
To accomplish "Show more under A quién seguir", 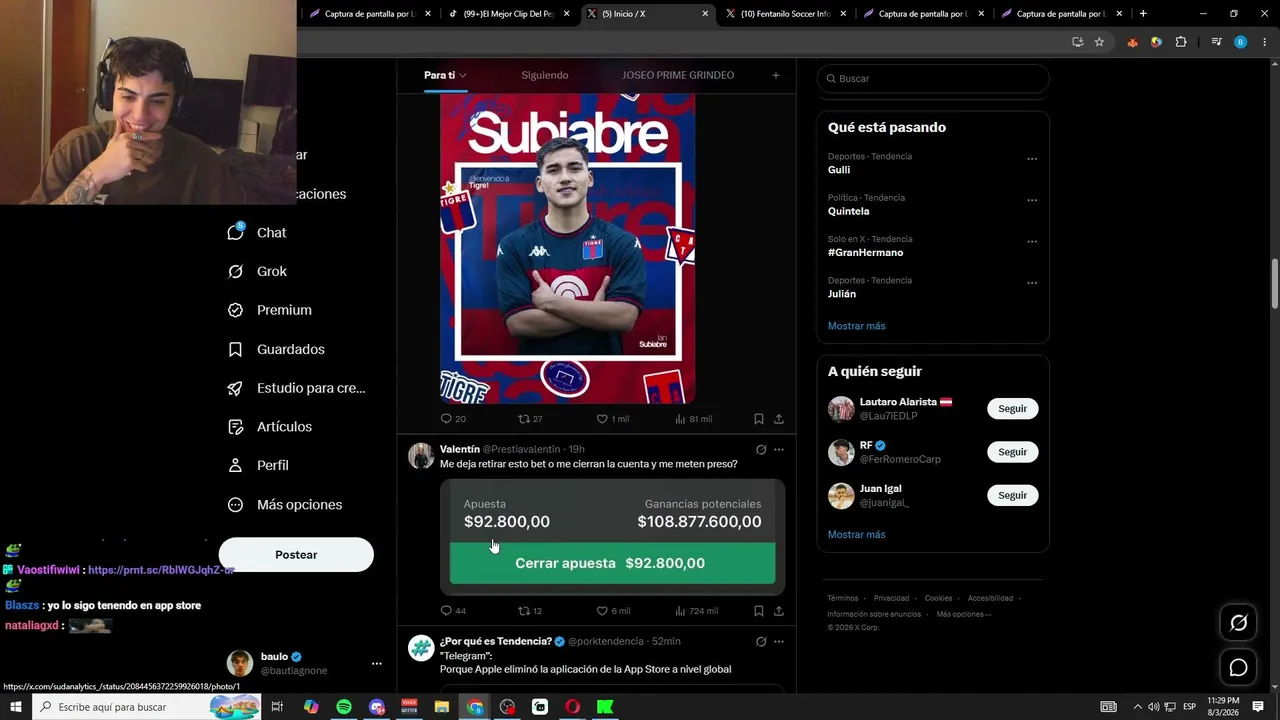I will [x=856, y=535].
